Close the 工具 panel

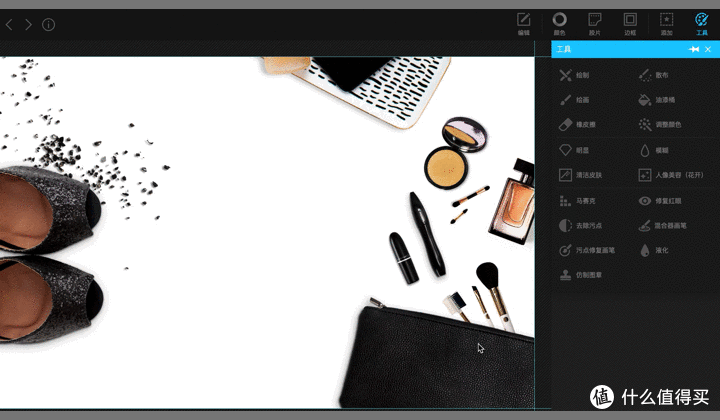pos(708,49)
